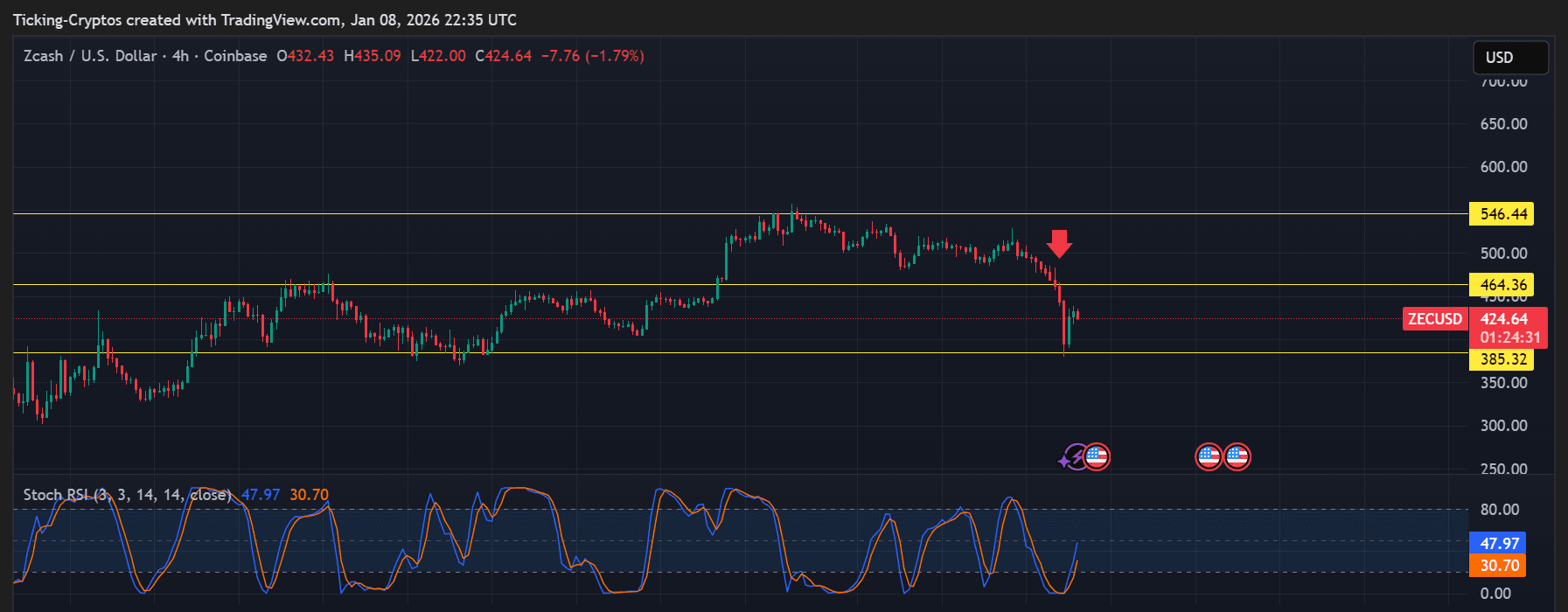Click the H435.09 high value
Screen dimensions: 1568x612
[x=373, y=56]
